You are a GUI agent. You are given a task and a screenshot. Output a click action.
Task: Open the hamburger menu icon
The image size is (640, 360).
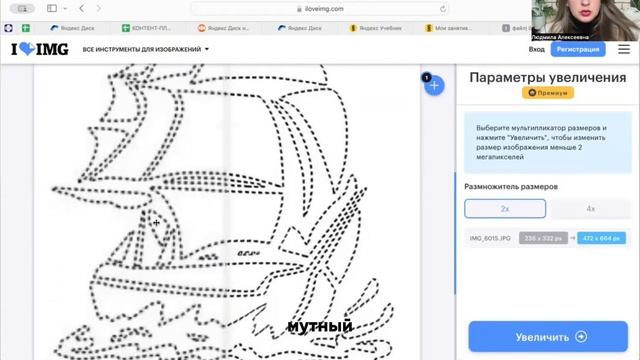(x=624, y=49)
